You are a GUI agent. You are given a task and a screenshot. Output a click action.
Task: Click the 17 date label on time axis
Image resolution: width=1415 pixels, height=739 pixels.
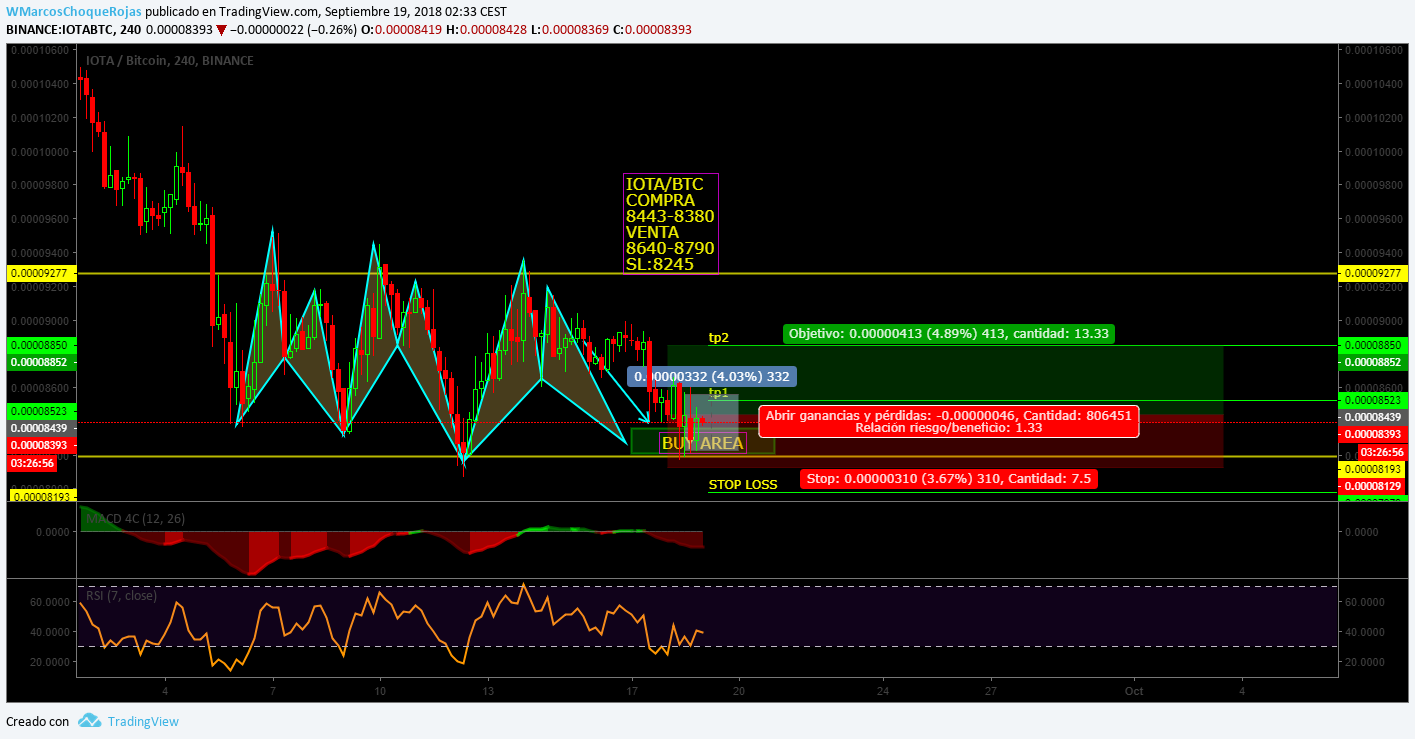point(632,690)
